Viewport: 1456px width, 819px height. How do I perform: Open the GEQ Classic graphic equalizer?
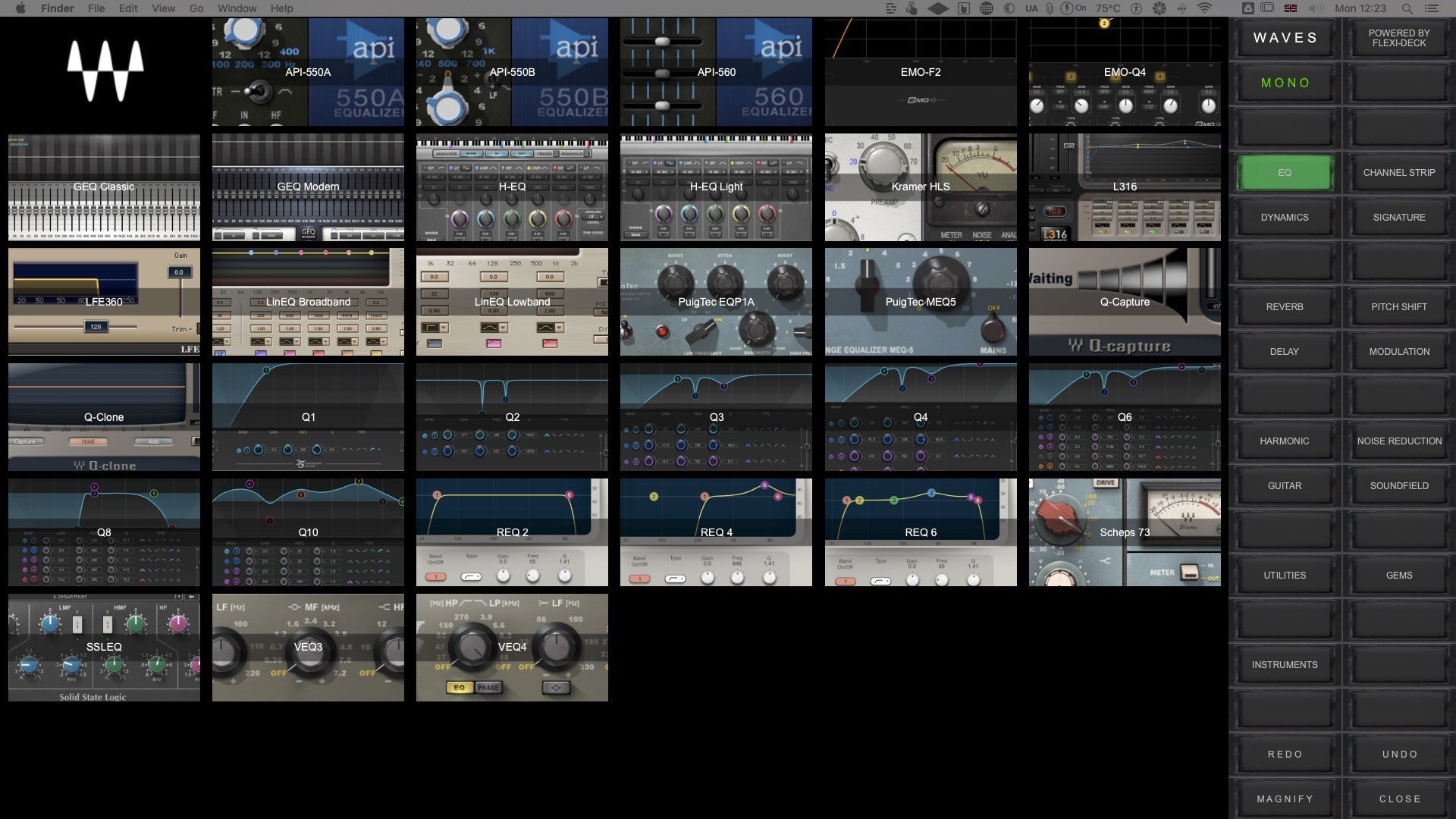click(x=103, y=187)
